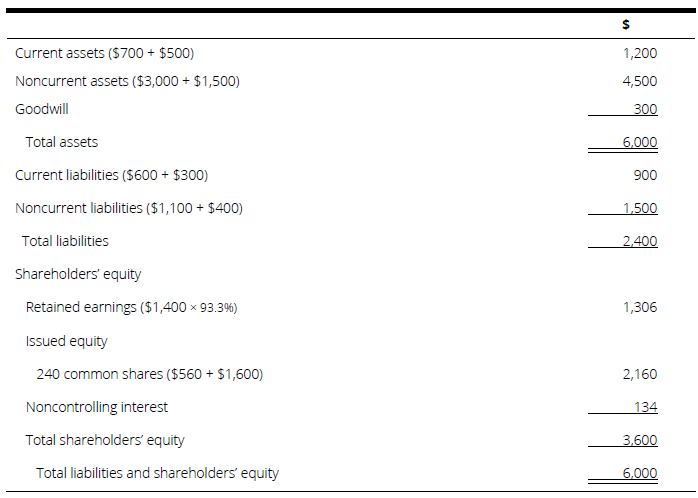The width and height of the screenshot is (698, 498).
Task: Click the 4,500 noncurrent assets amount
Action: point(640,81)
